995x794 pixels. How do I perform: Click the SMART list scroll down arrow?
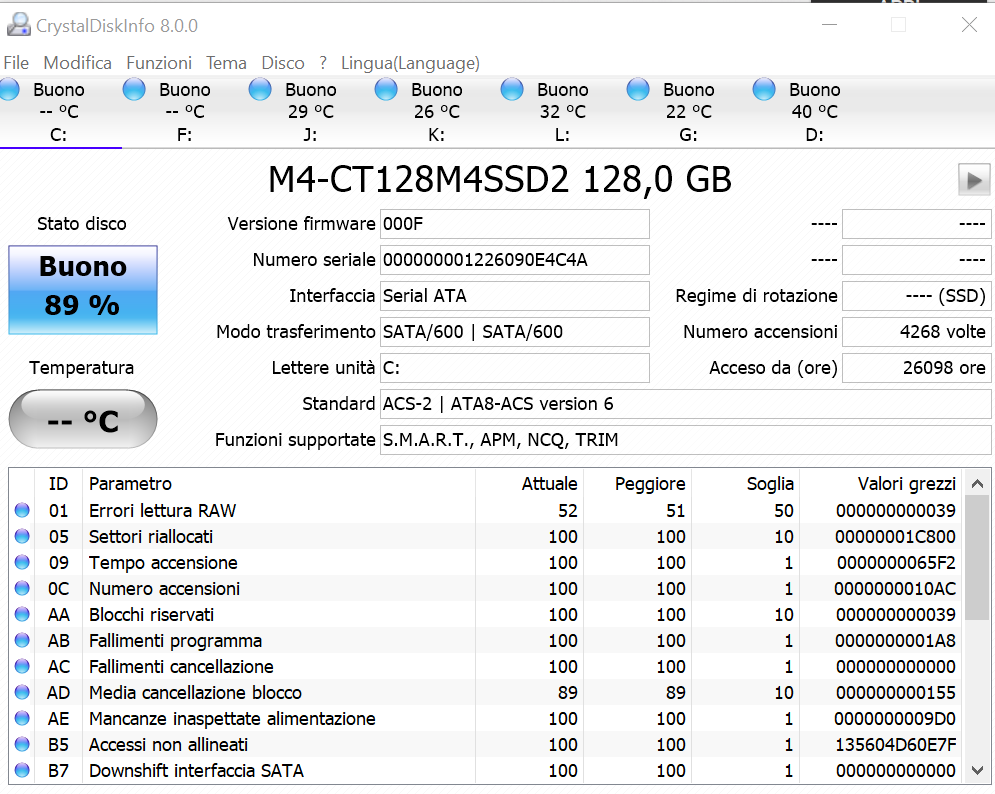[x=977, y=770]
